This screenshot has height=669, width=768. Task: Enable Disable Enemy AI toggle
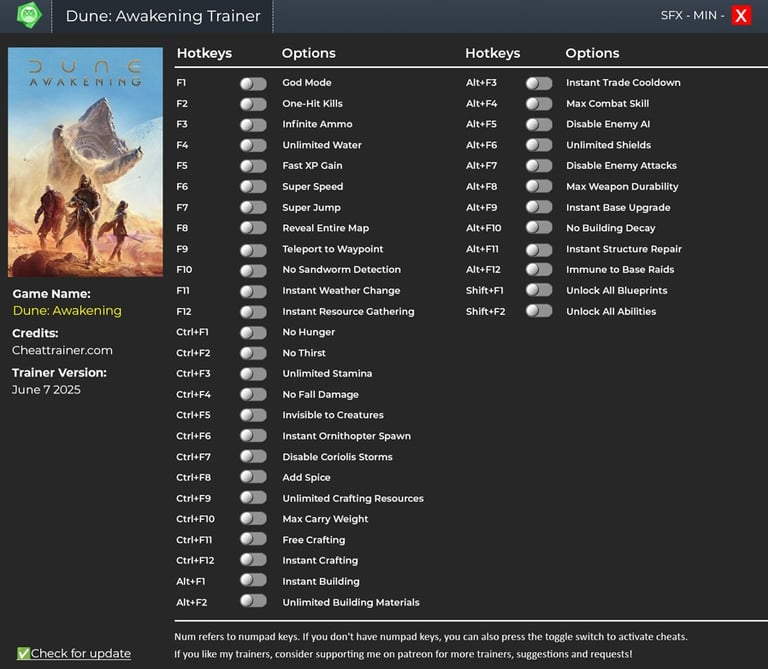click(x=539, y=125)
